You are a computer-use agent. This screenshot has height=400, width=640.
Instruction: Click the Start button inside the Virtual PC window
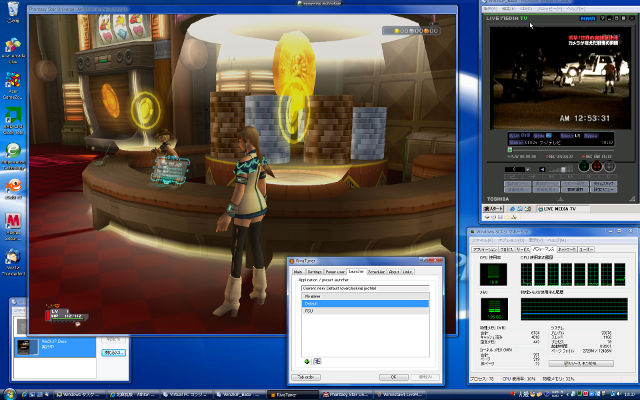click(x=493, y=209)
